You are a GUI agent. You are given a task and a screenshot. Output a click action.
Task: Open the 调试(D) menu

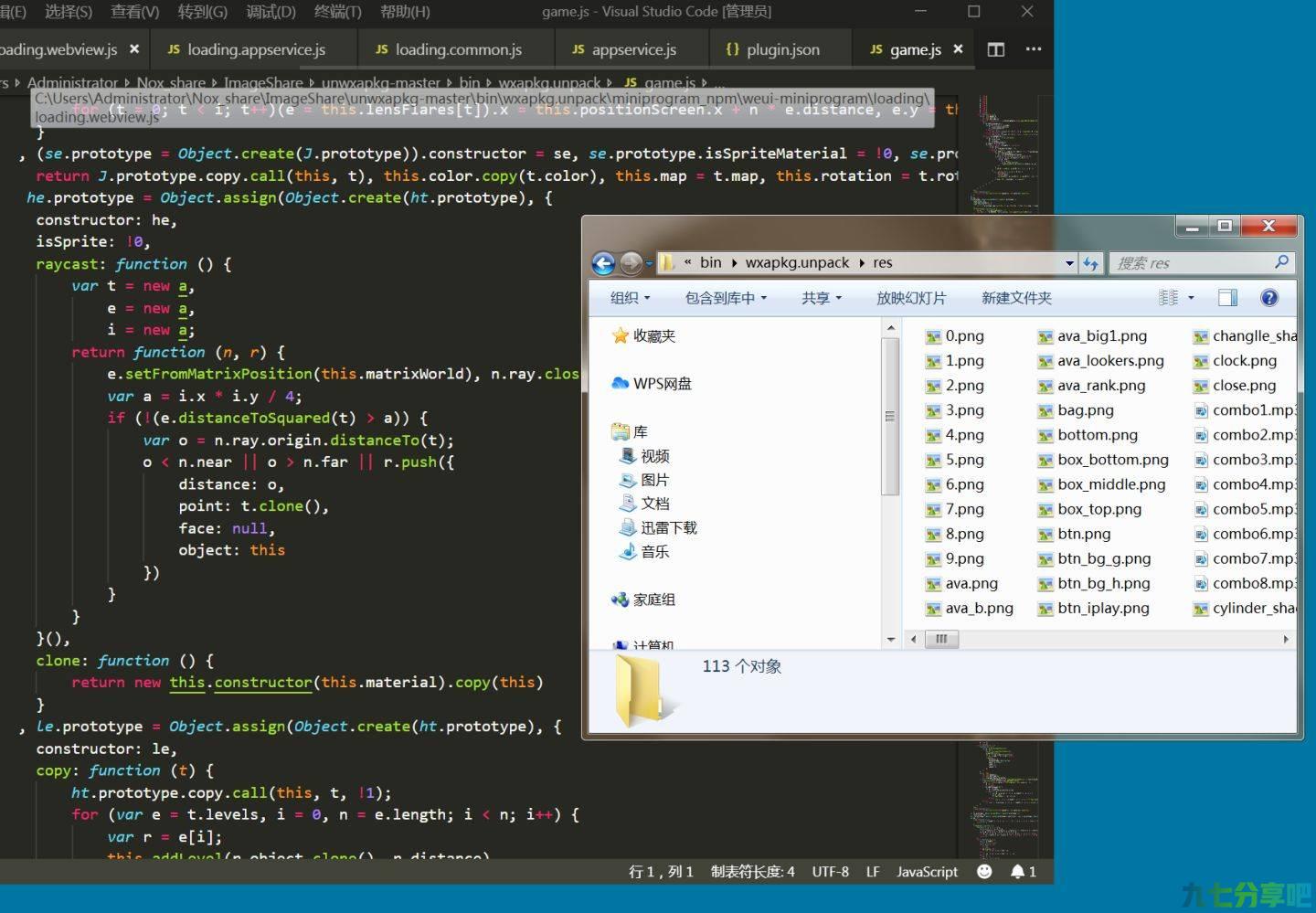coord(271,12)
